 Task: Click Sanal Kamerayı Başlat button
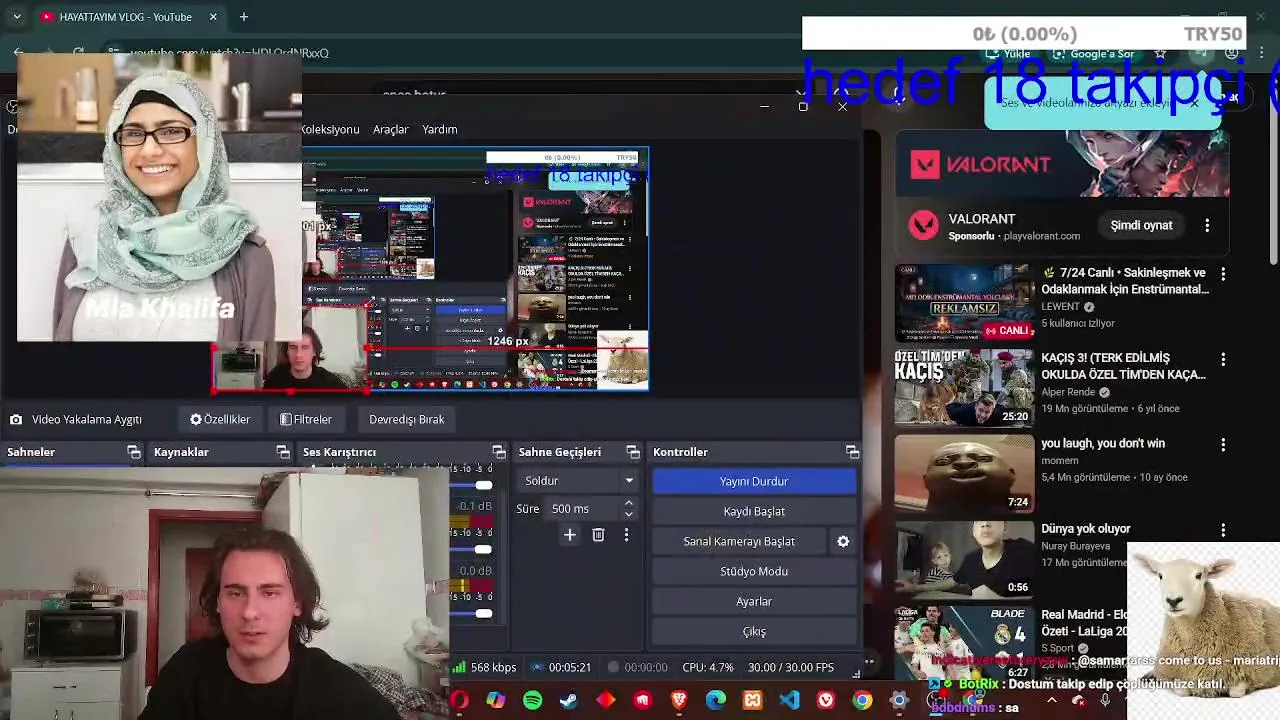(x=739, y=541)
